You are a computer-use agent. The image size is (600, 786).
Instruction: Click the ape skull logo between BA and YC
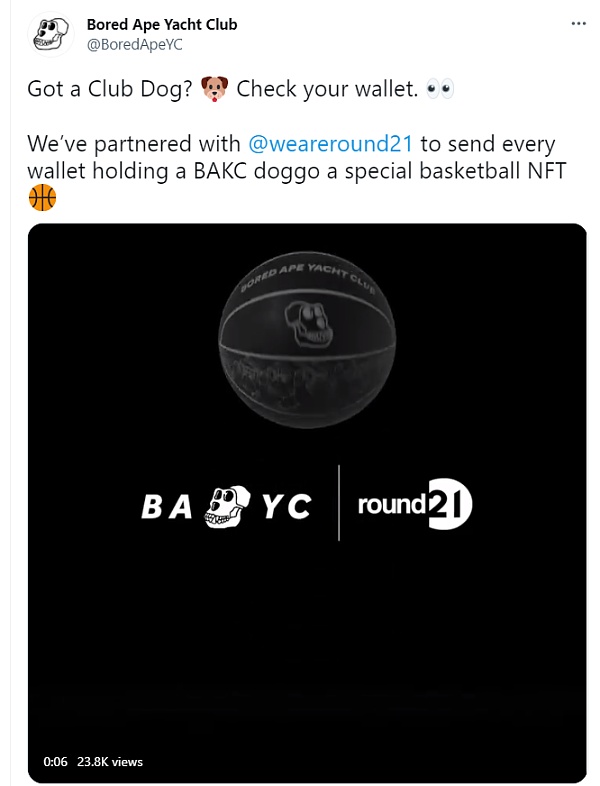click(x=227, y=509)
